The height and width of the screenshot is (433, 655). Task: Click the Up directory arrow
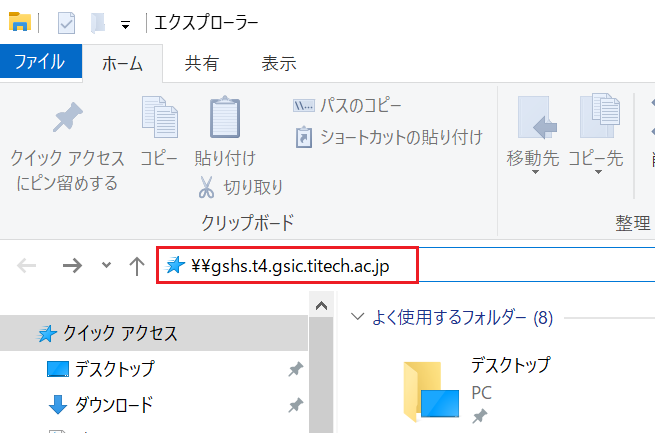(137, 266)
